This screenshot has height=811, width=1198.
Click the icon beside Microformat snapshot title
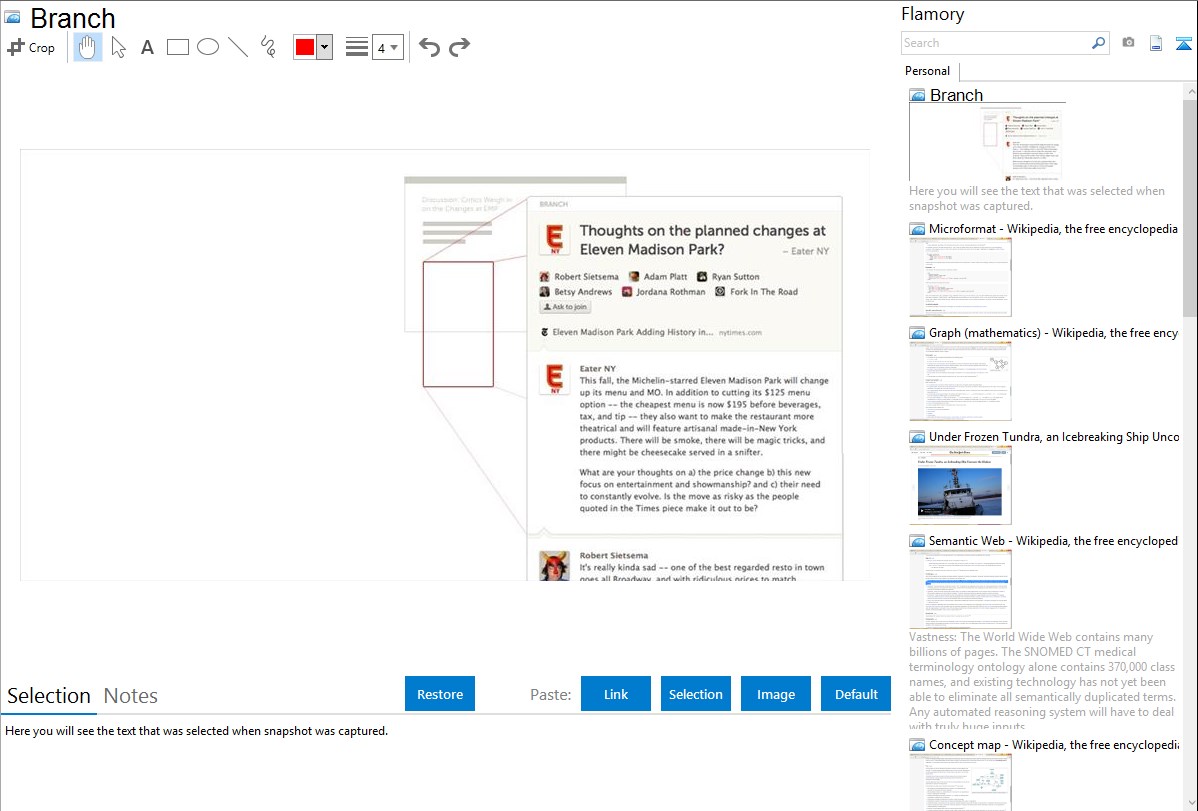point(917,229)
